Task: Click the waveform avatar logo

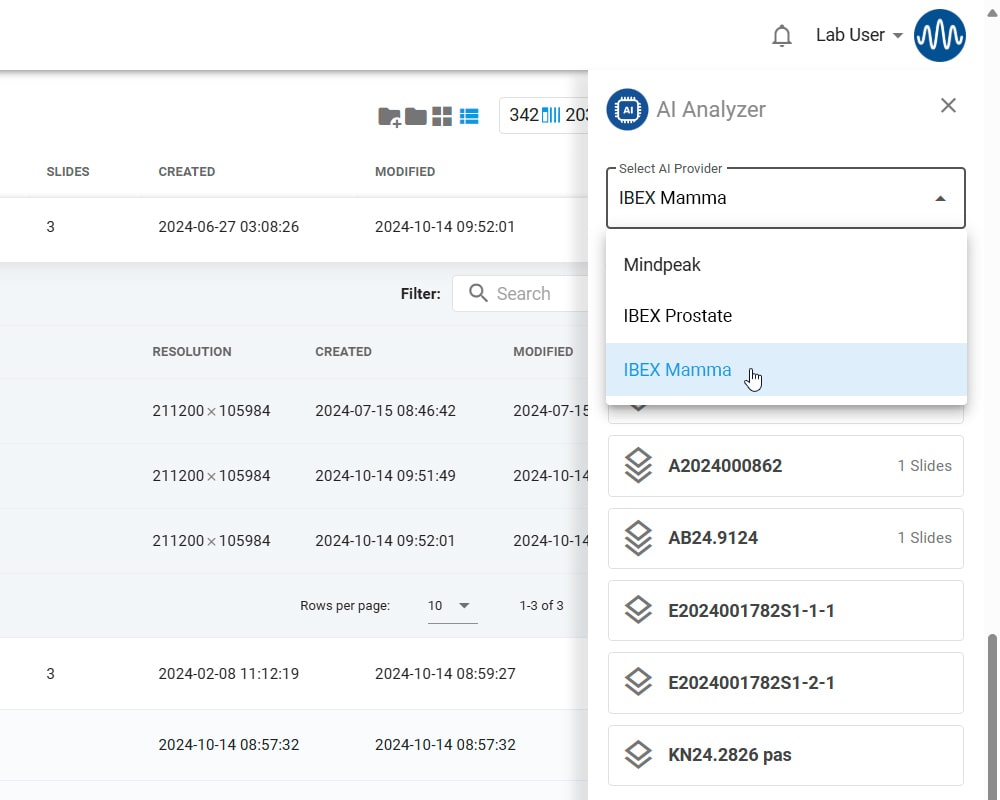Action: coord(940,36)
